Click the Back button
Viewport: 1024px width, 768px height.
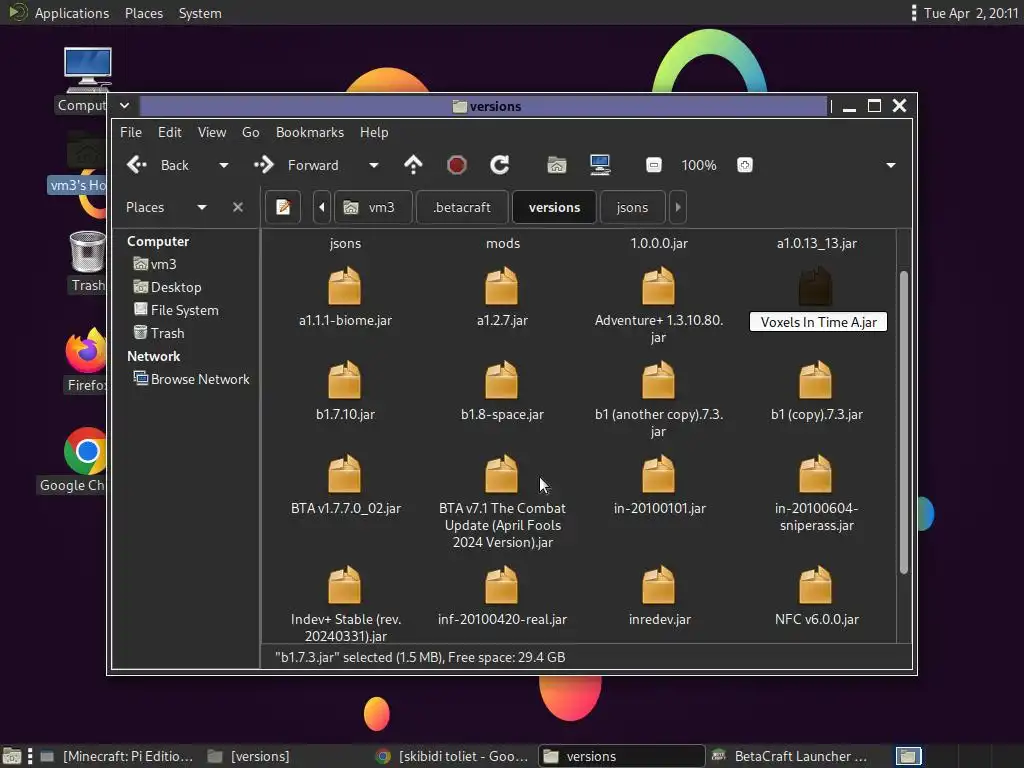[x=157, y=165]
